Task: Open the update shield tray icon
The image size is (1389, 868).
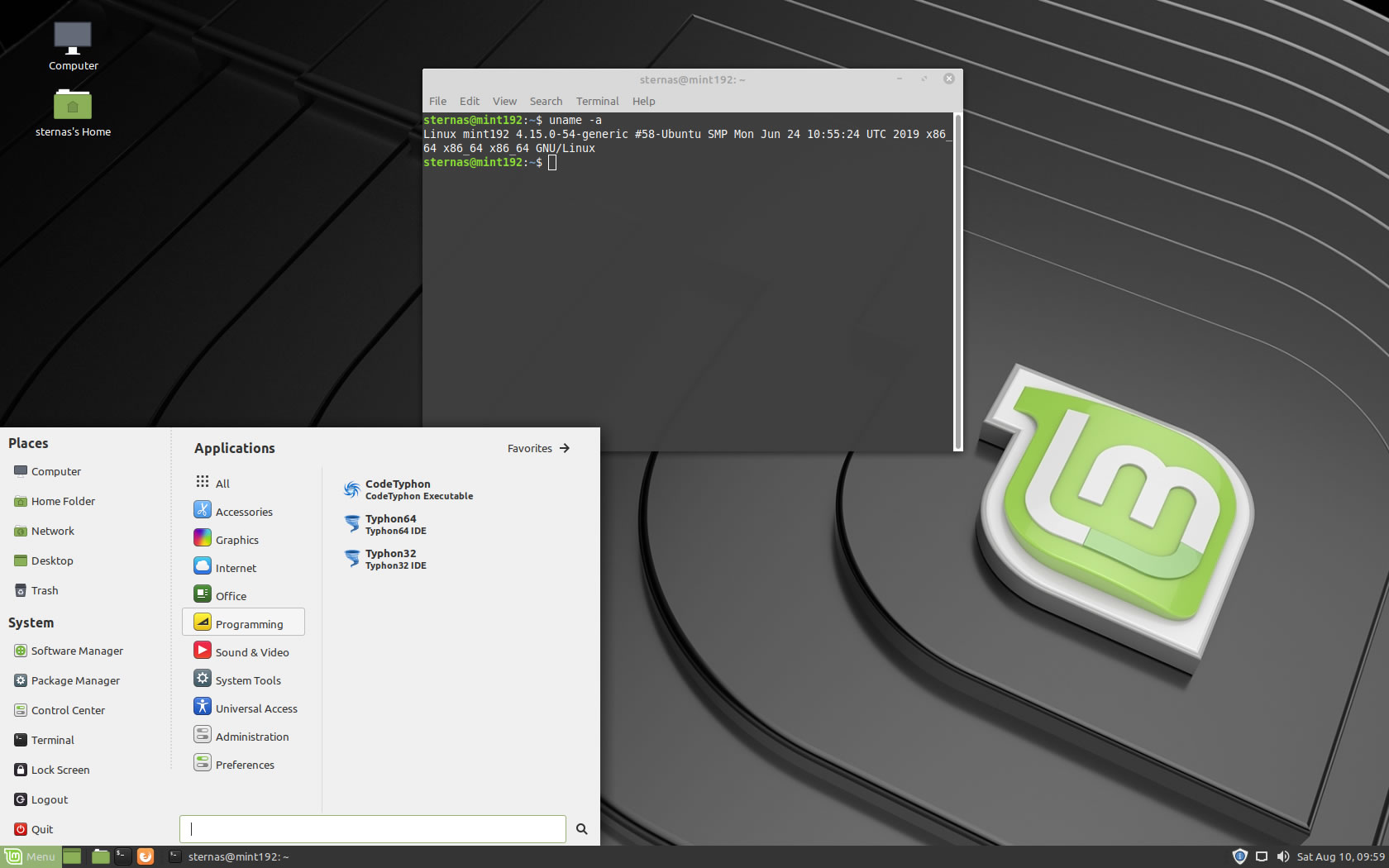Action: click(1239, 856)
